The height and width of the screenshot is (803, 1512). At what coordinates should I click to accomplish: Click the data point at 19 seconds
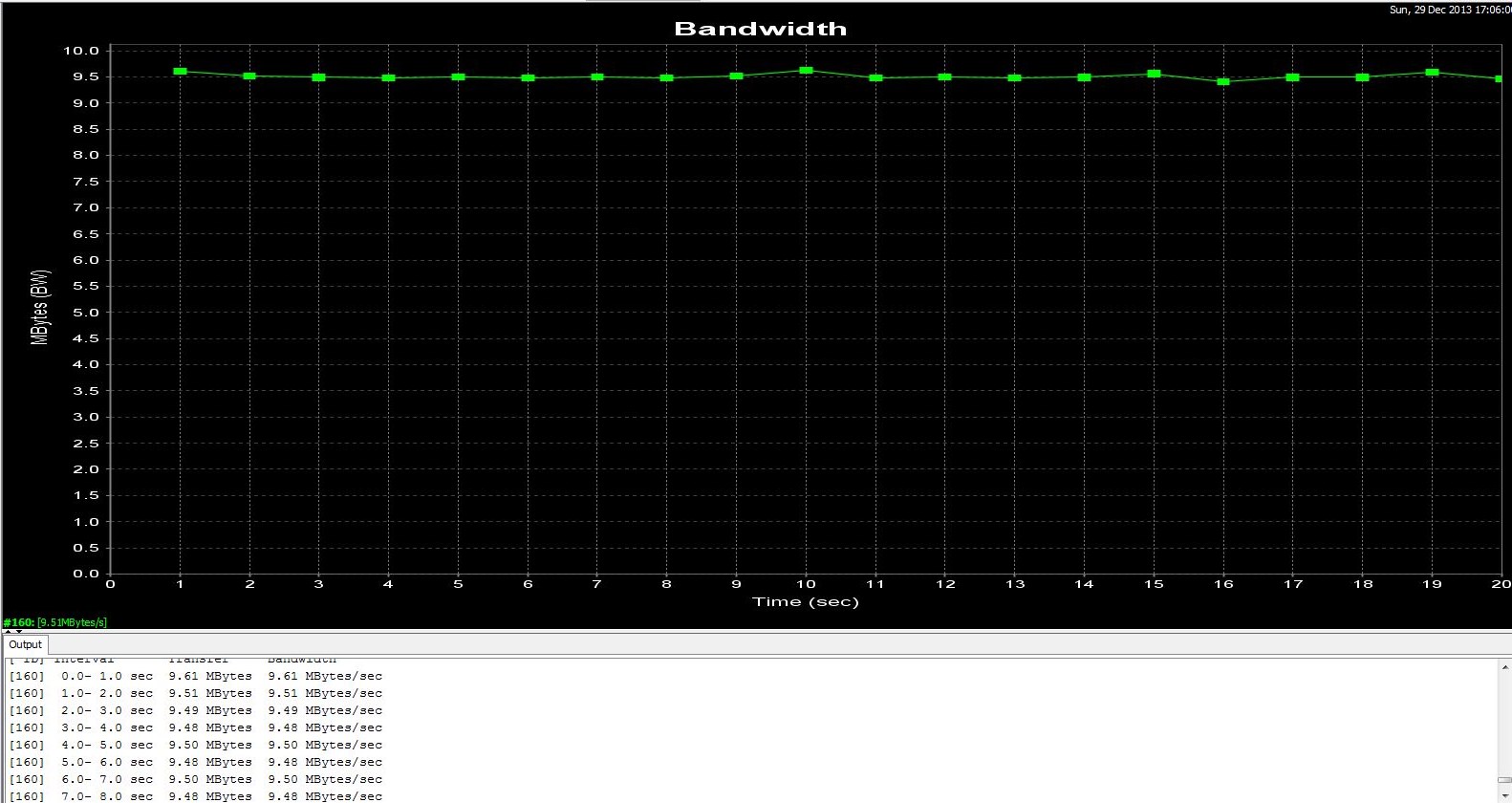pyautogui.click(x=1432, y=73)
